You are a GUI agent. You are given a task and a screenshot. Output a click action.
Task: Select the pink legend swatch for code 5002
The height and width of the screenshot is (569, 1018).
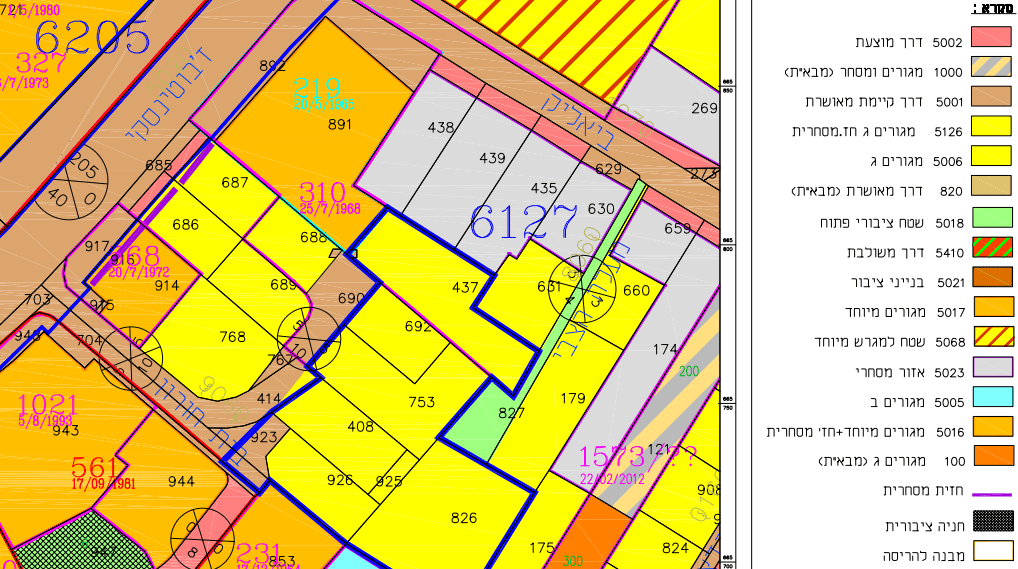[x=992, y=41]
